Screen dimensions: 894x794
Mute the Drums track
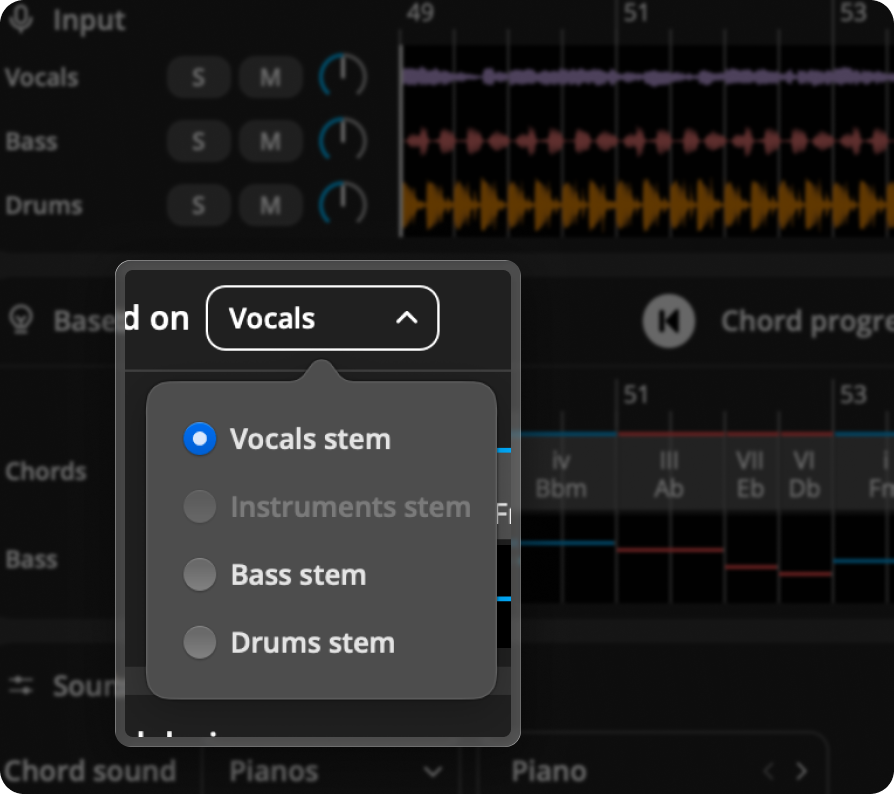270,206
